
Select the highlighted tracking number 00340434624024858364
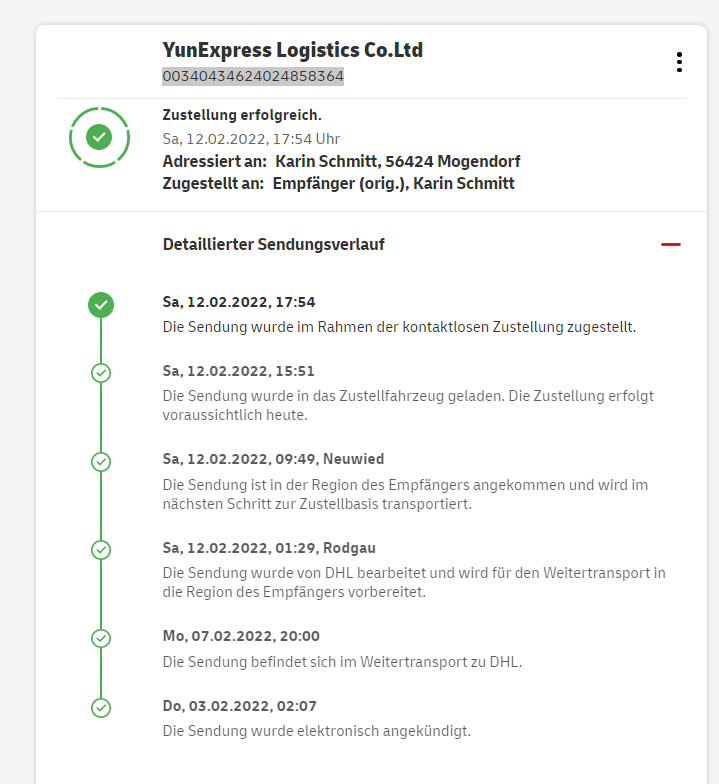253,76
